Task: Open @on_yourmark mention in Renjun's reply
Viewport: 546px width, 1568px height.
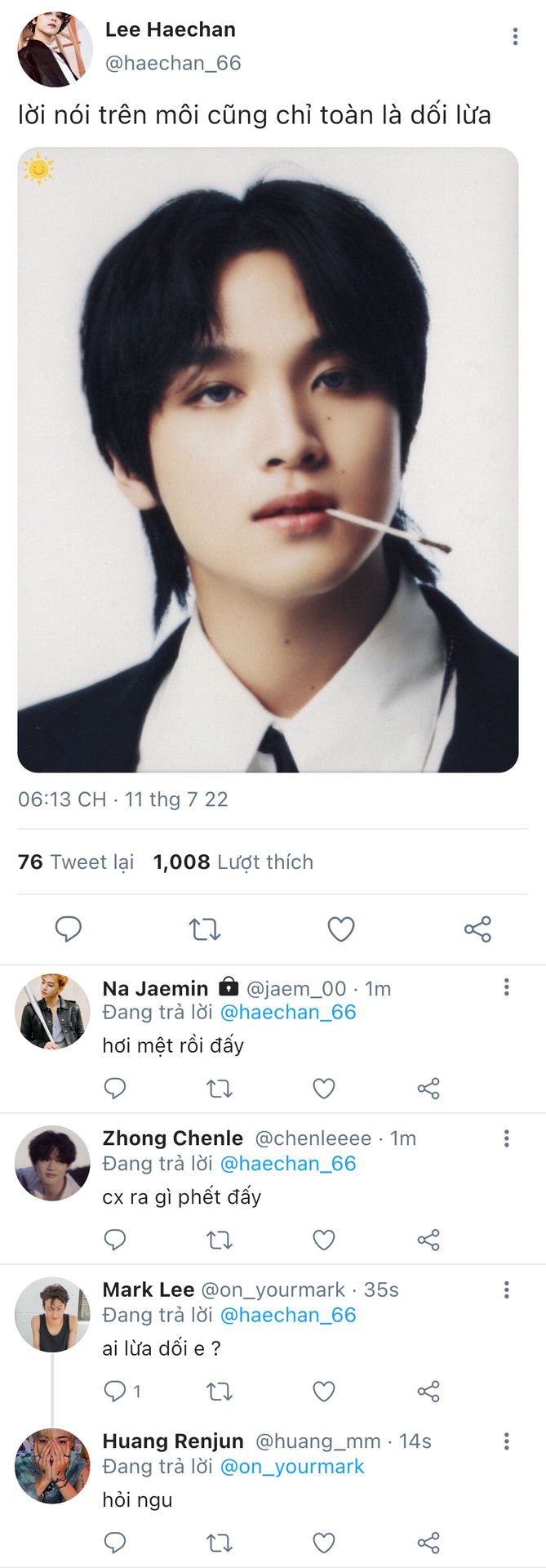Action: 292,1467
